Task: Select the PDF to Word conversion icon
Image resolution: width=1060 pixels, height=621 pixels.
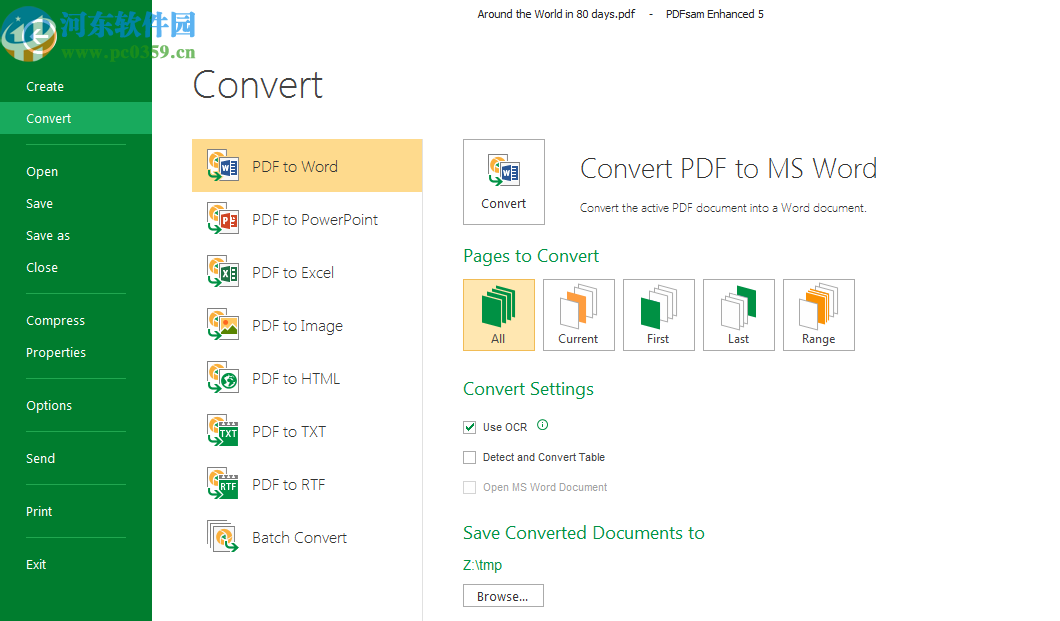Action: coord(222,165)
